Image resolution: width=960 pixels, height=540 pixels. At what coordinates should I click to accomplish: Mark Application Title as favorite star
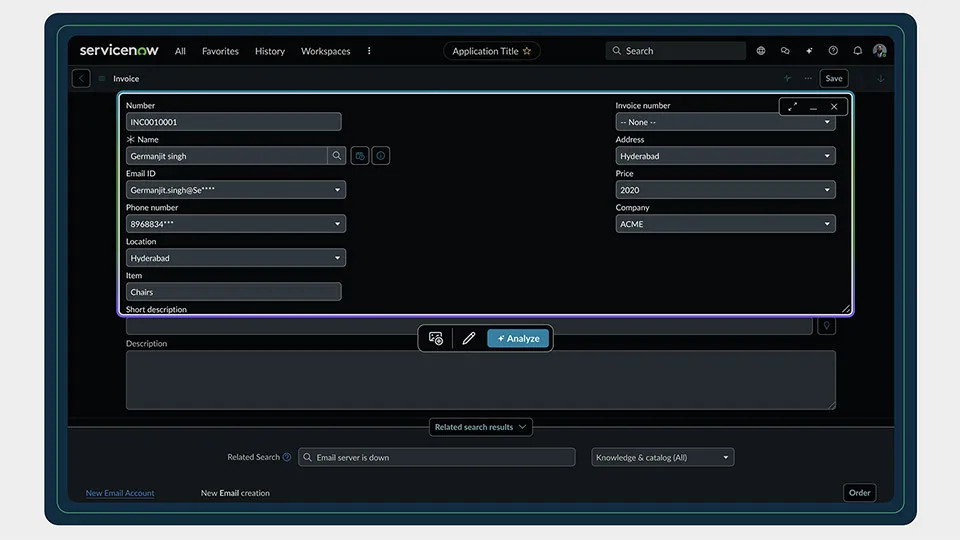click(x=527, y=51)
